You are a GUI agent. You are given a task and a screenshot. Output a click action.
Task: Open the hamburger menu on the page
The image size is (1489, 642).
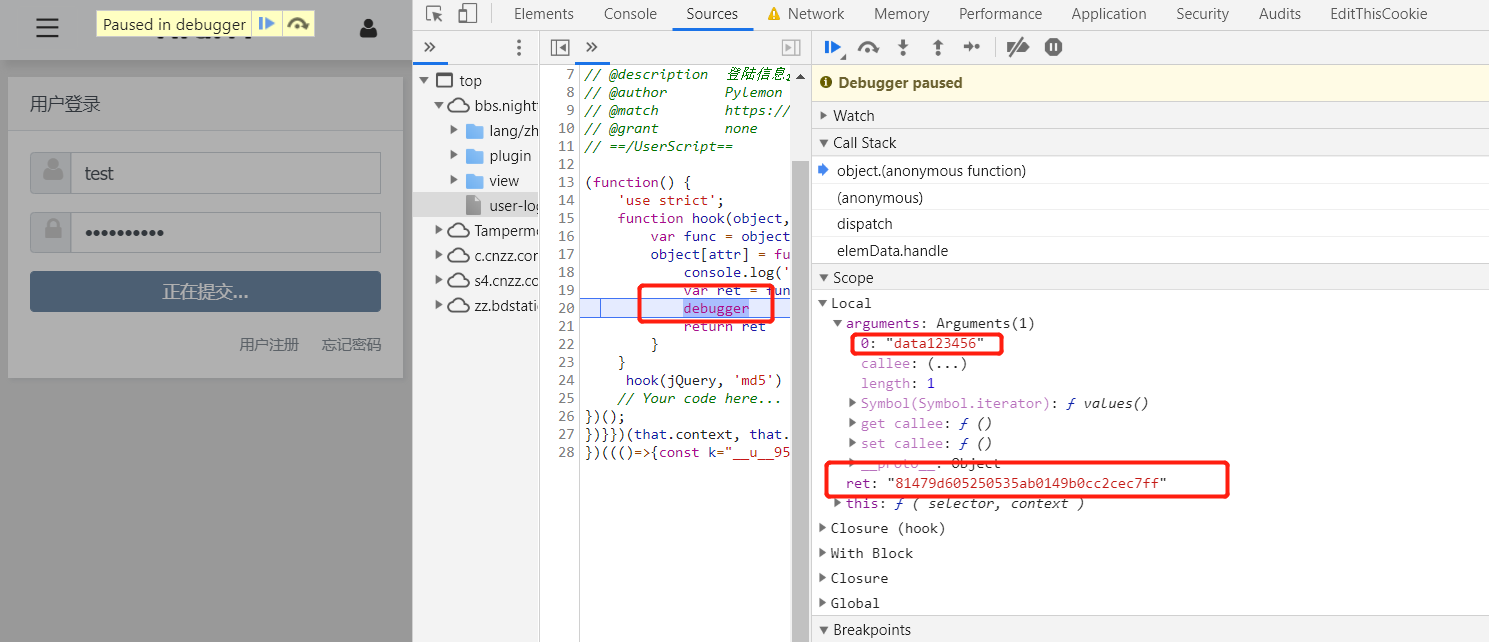point(47,28)
